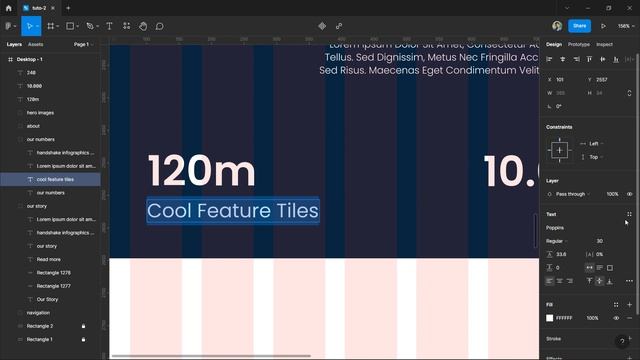Switch to the Inspect tab

point(604,44)
